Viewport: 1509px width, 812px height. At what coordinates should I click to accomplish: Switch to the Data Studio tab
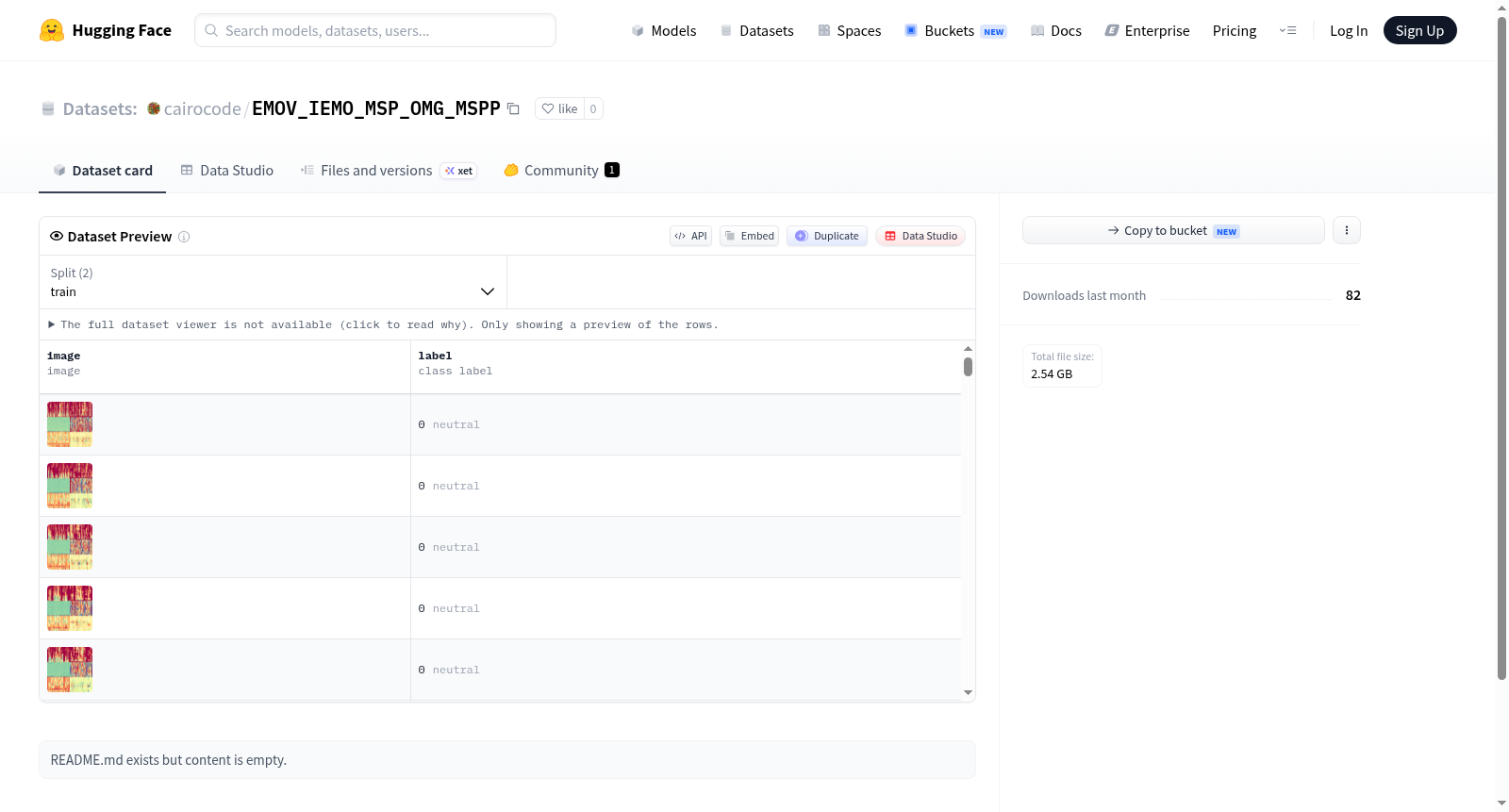click(226, 171)
